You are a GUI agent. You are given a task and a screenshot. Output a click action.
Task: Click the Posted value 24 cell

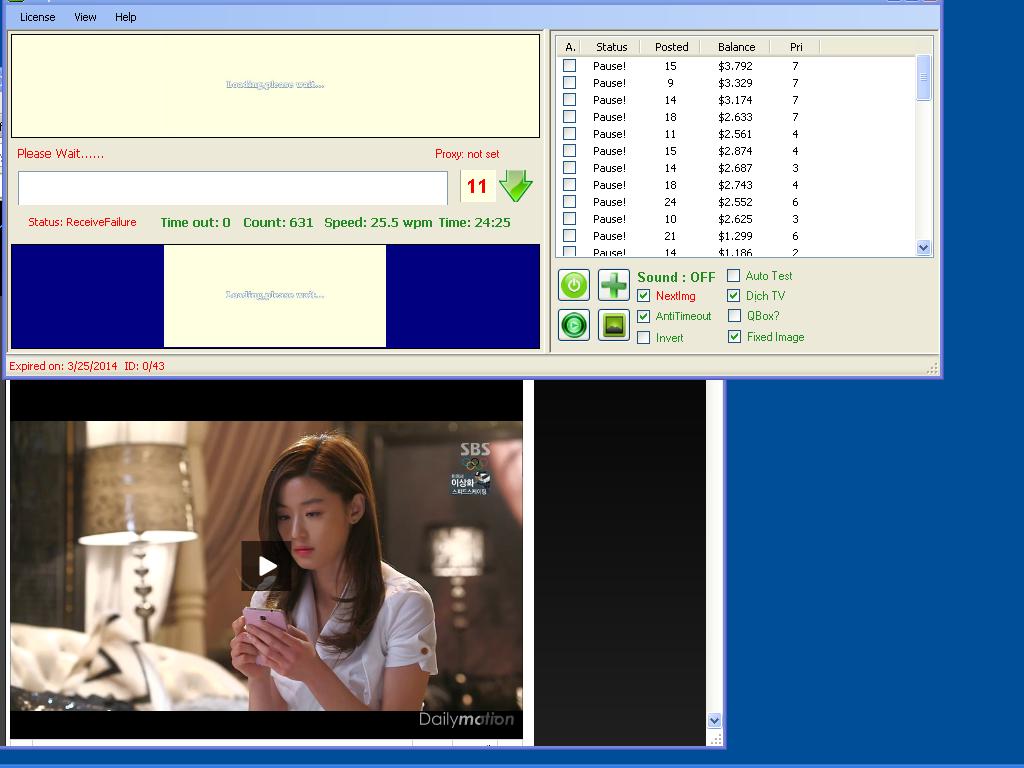click(670, 202)
